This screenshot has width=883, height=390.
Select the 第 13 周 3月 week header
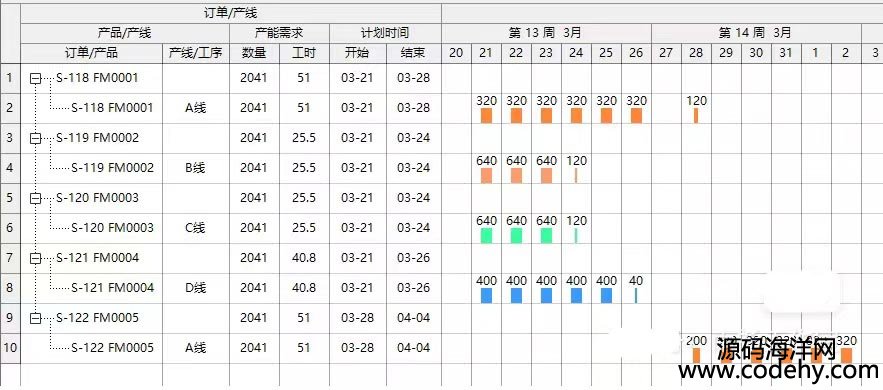(x=546, y=33)
